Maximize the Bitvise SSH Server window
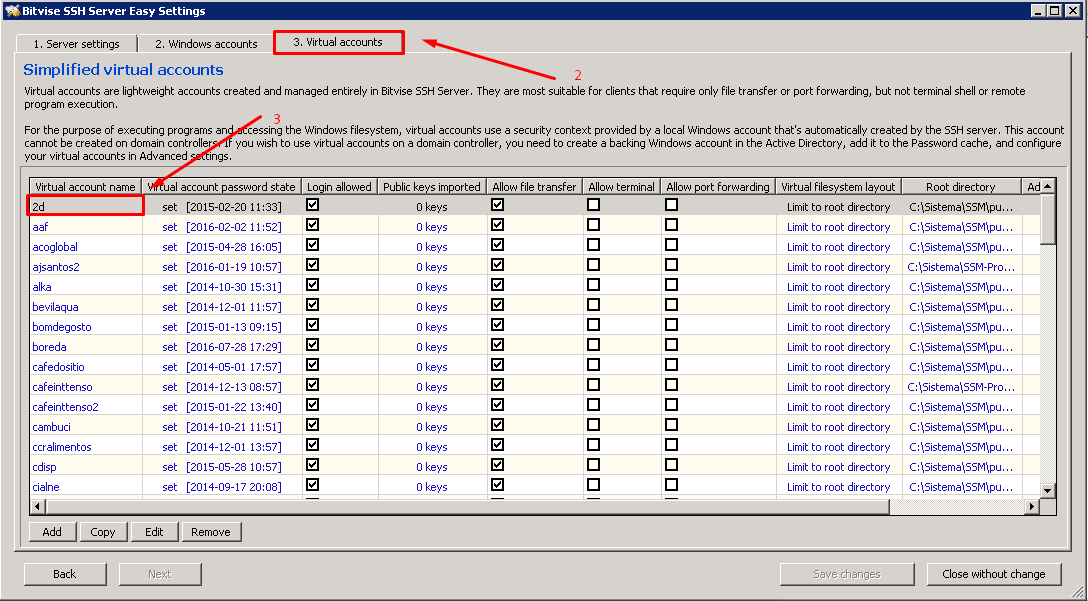Viewport: 1088px width, 601px height. tap(1055, 10)
